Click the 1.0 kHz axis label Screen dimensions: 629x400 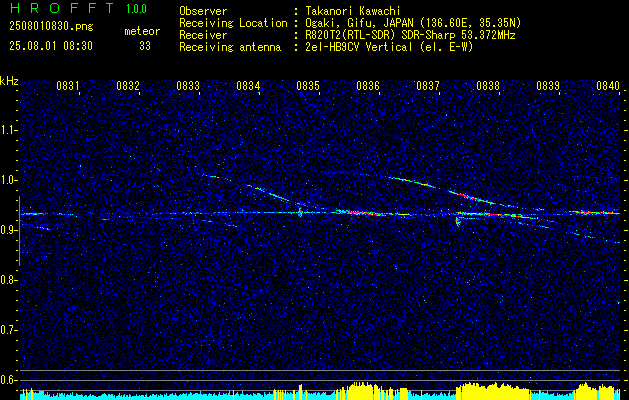click(8, 180)
